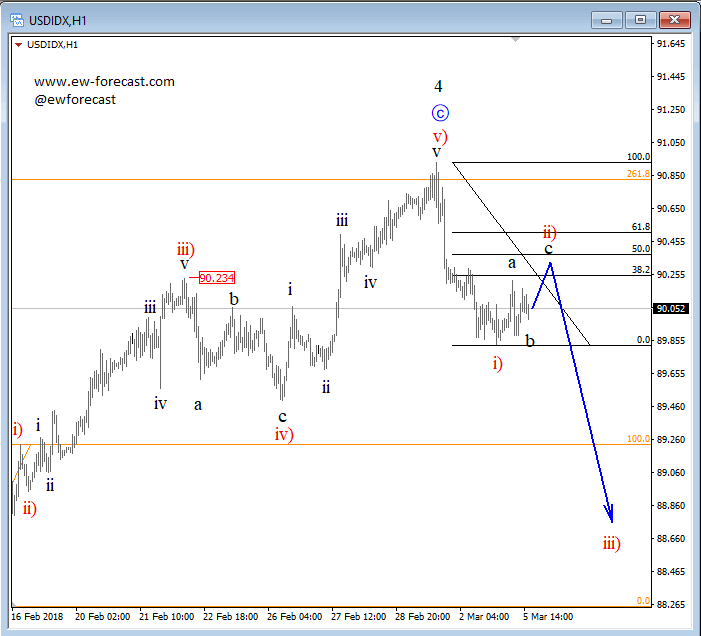Click the 26 Feb 04:00 time axis label
701x636 pixels.
coord(294,617)
